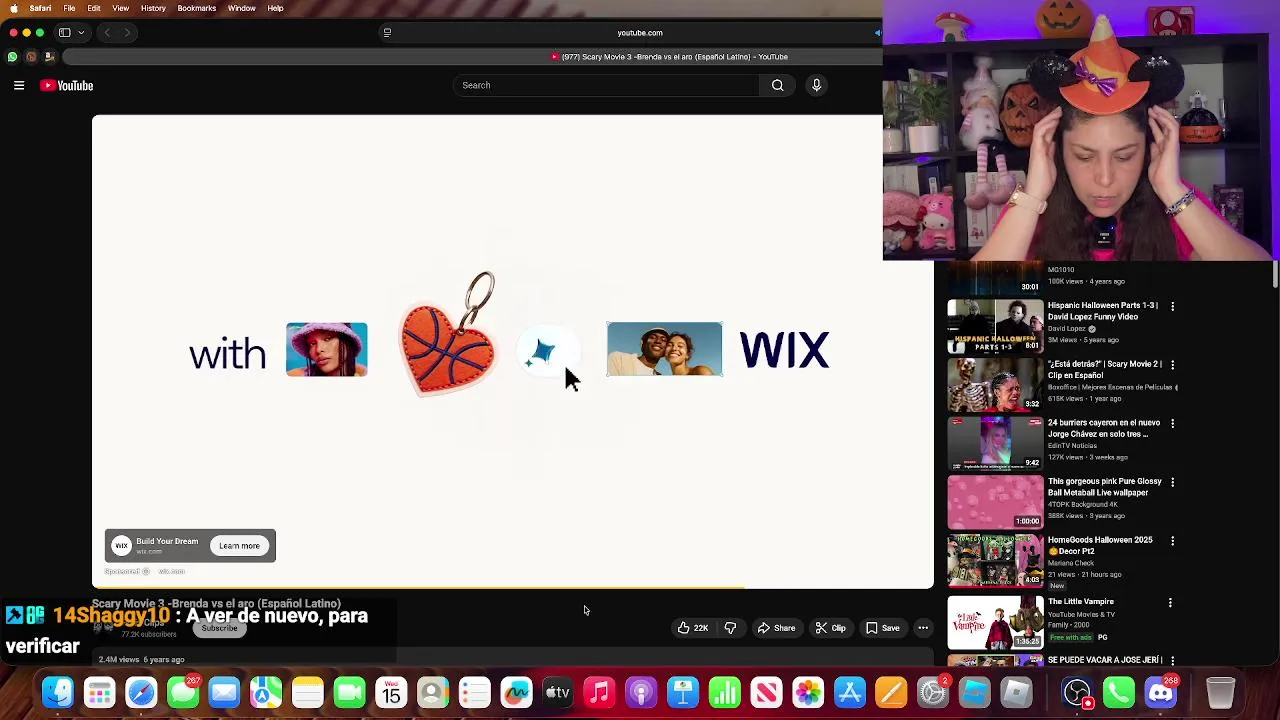1280x720 pixels.
Task: Open the Trash in the dock
Action: pyautogui.click(x=1220, y=692)
